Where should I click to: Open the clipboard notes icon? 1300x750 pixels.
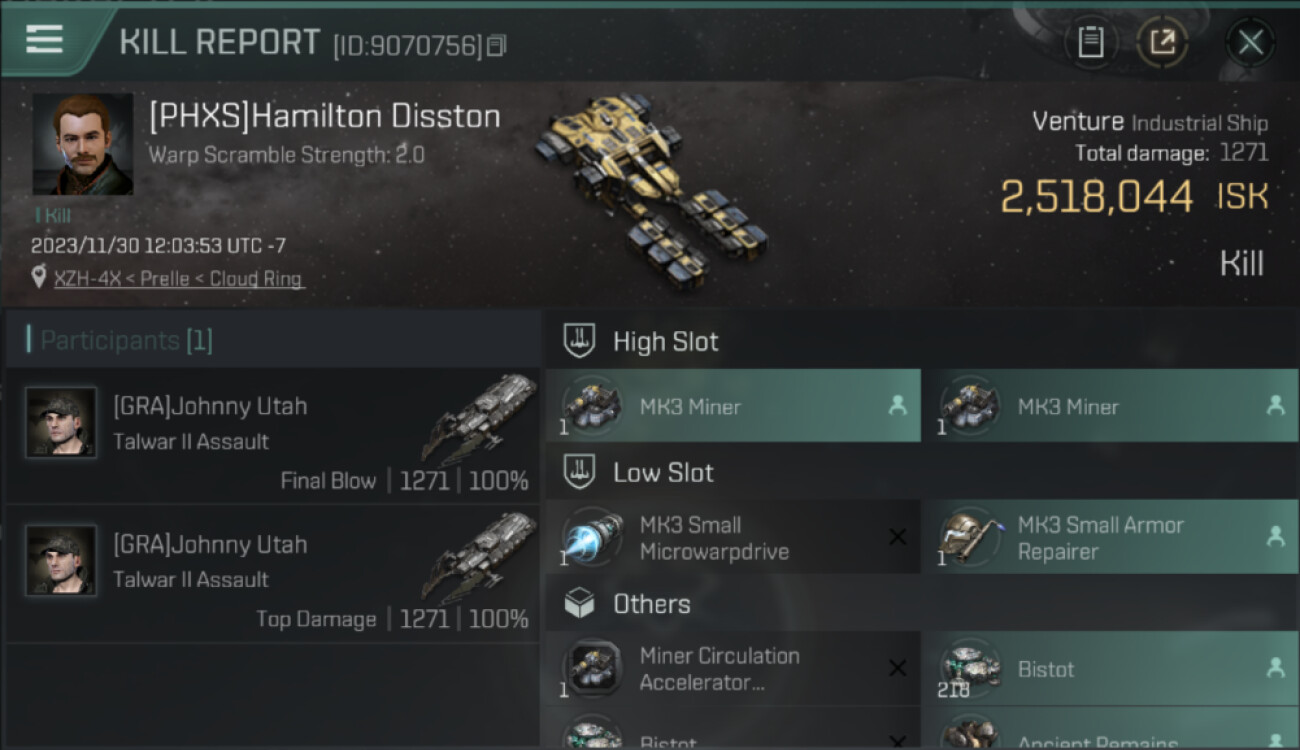click(1091, 42)
